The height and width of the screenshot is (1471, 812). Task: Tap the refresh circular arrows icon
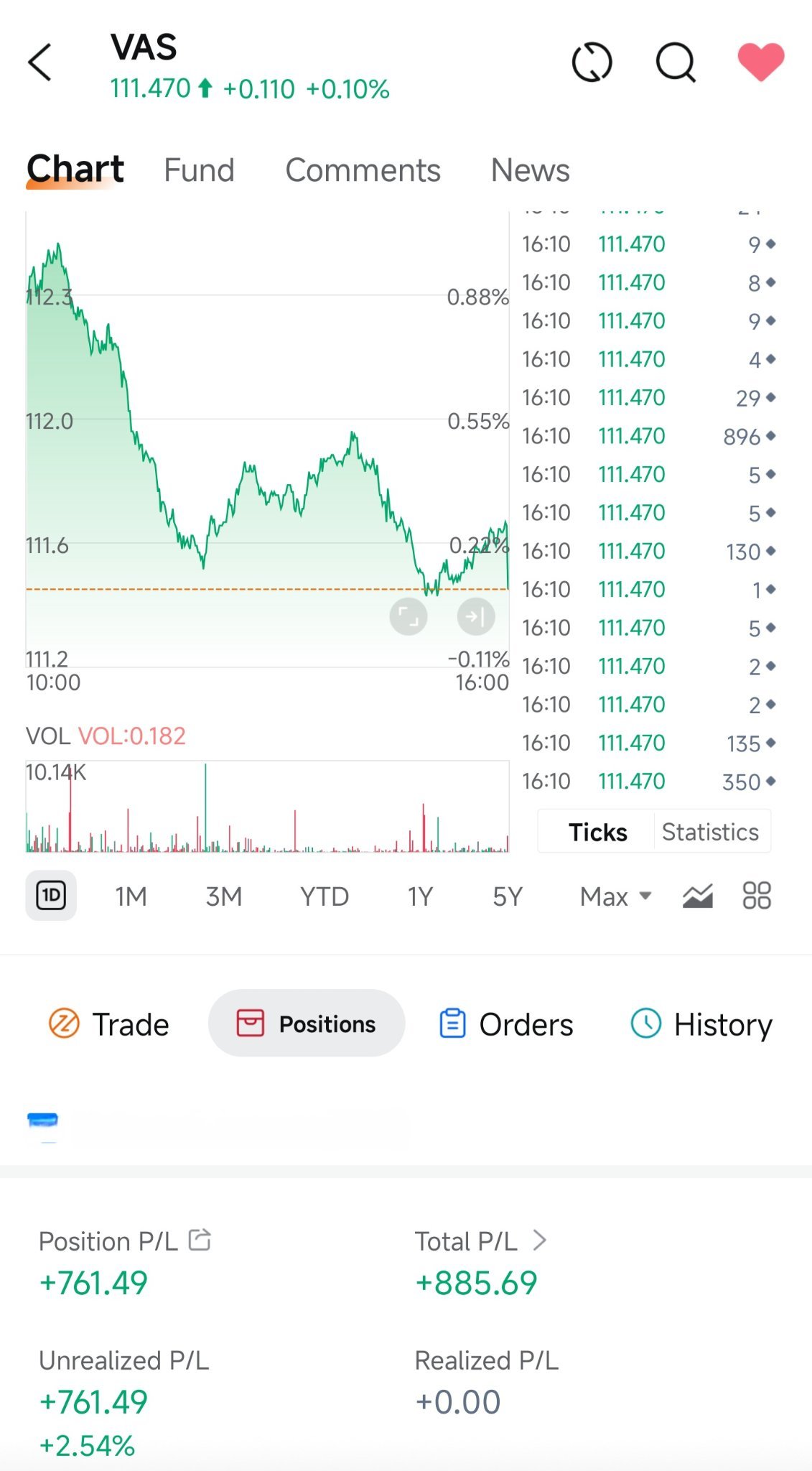coord(592,62)
